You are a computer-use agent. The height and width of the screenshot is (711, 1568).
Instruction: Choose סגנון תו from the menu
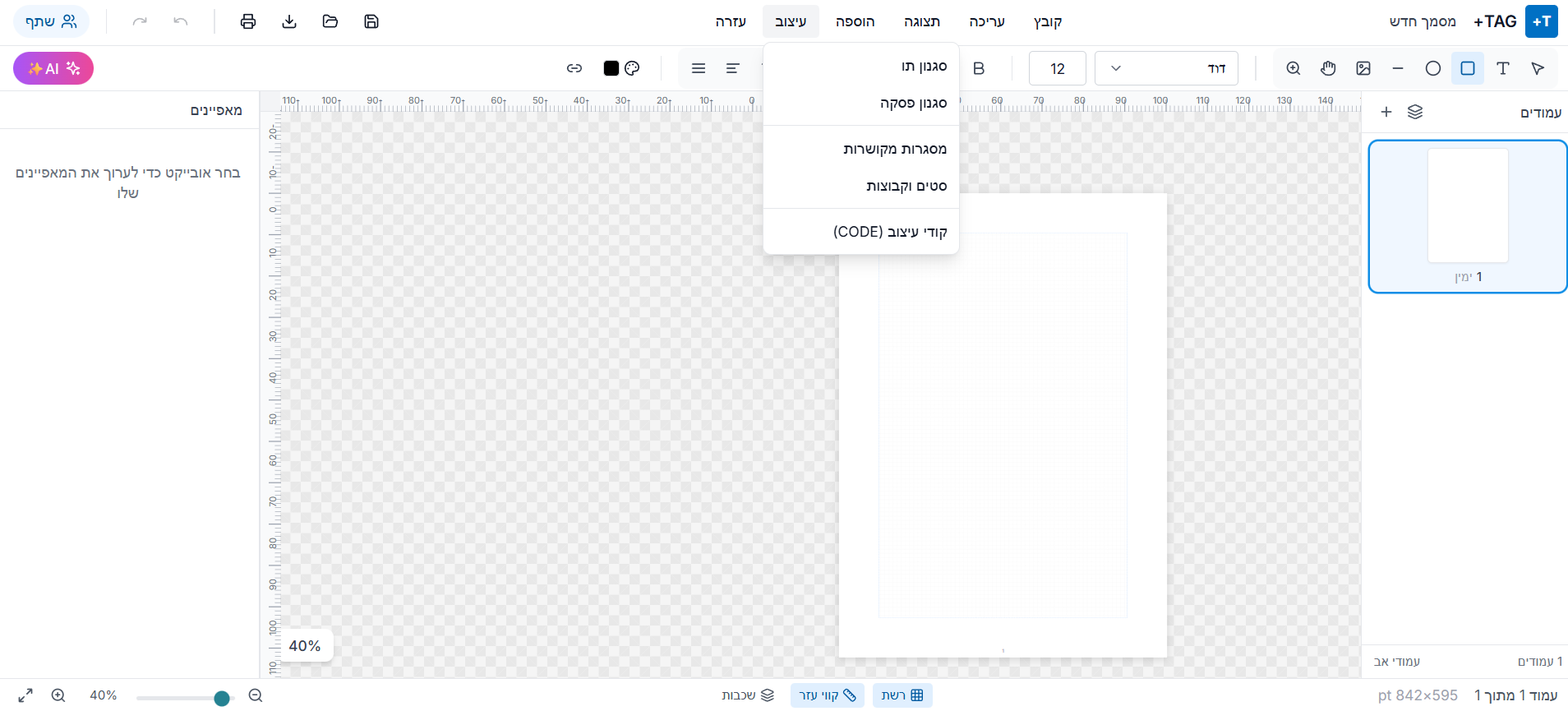[x=861, y=67]
